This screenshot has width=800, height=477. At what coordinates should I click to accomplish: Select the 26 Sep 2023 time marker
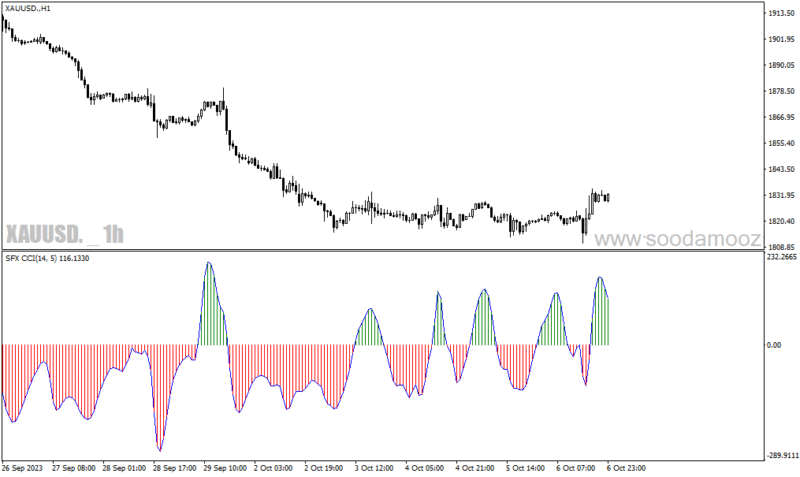22,468
